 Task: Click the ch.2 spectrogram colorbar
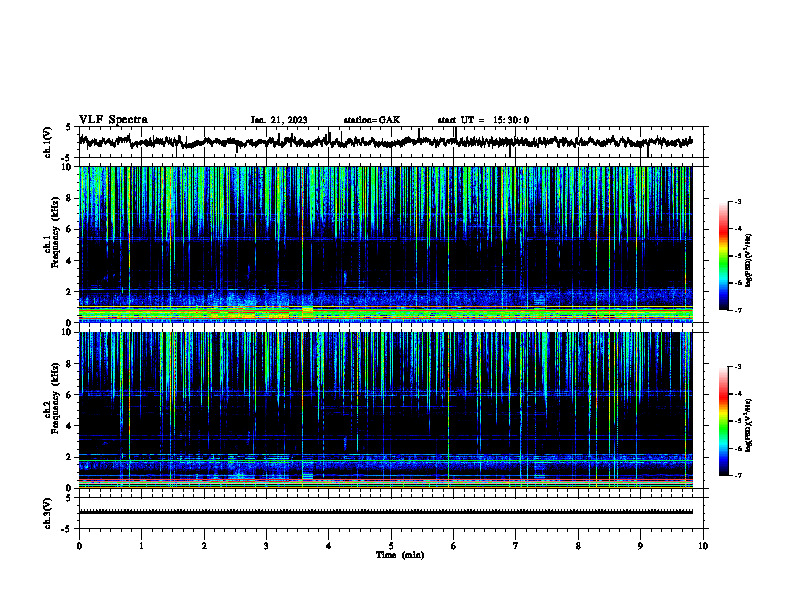(x=724, y=421)
